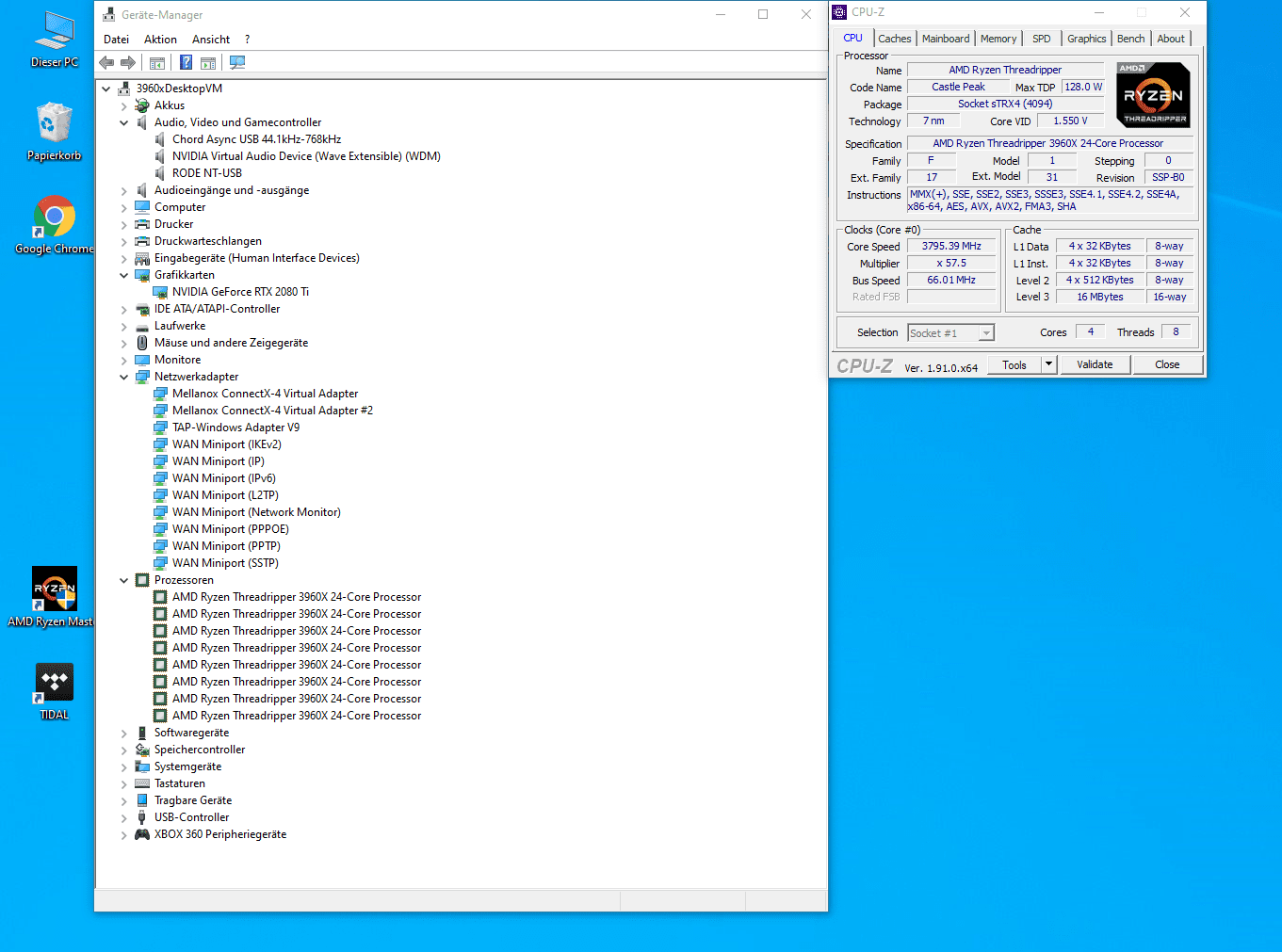The height and width of the screenshot is (952, 1282).
Task: Click the XBOX 360 Peripheriegeräte gamepad icon
Action: coord(142,834)
